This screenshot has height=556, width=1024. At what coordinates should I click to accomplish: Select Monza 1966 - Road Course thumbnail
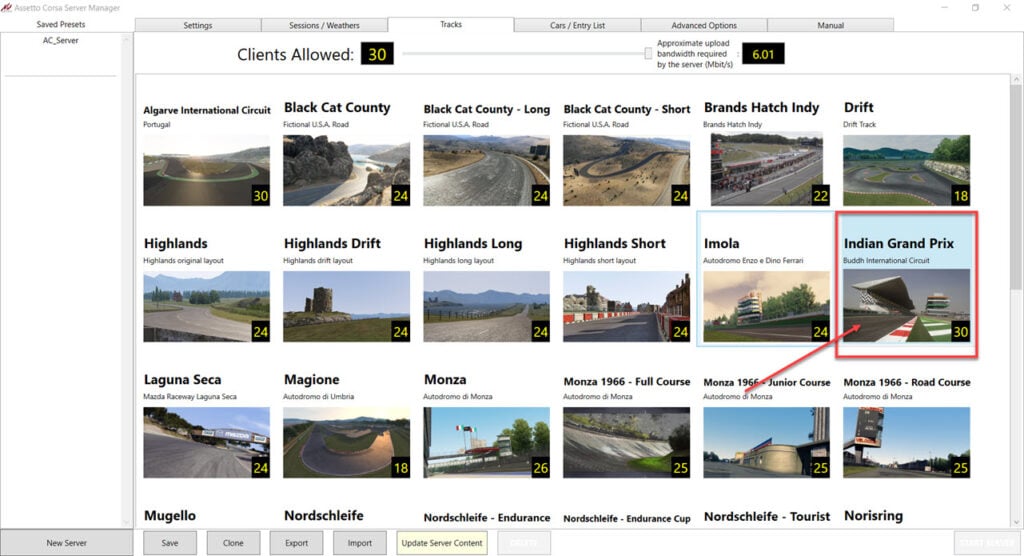pos(906,442)
